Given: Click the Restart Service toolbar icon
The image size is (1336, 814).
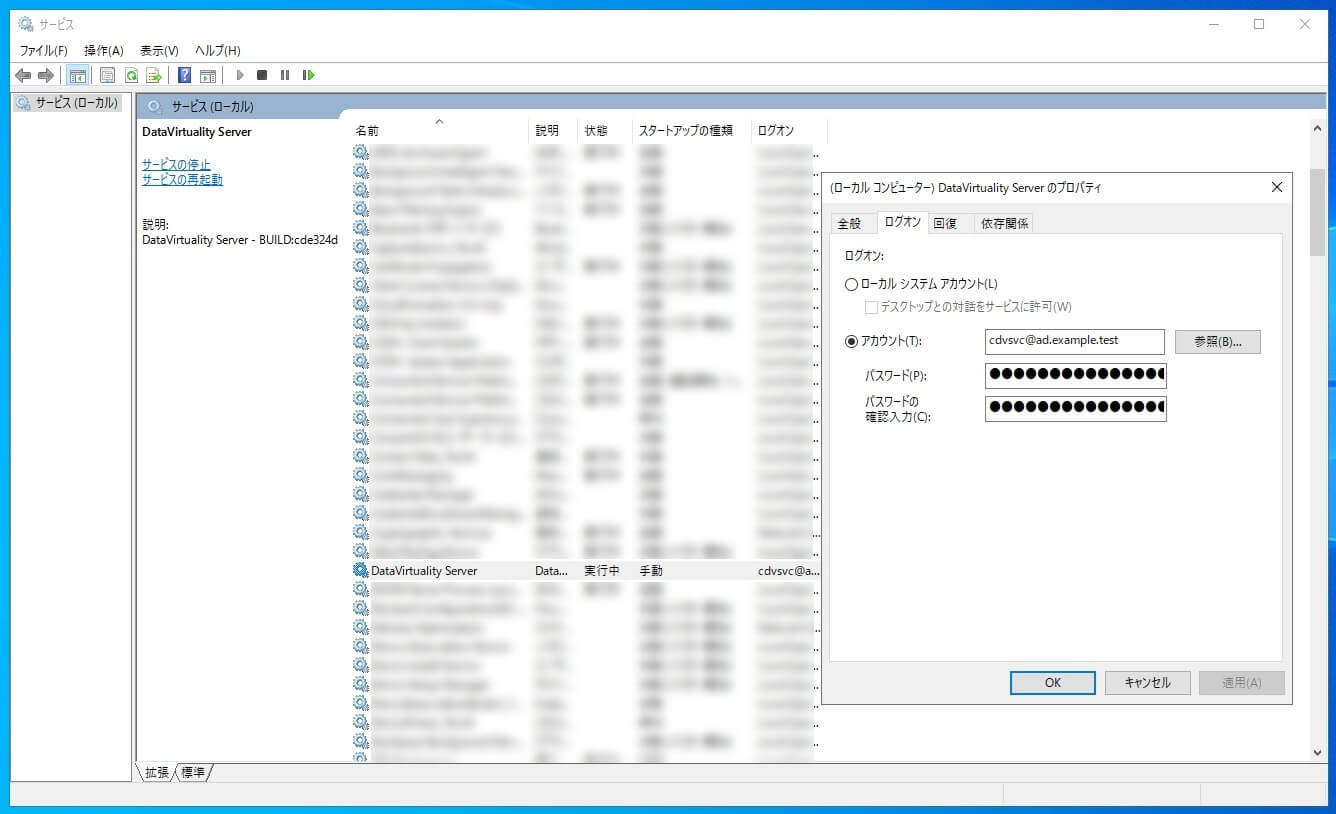Looking at the screenshot, I should [x=309, y=75].
